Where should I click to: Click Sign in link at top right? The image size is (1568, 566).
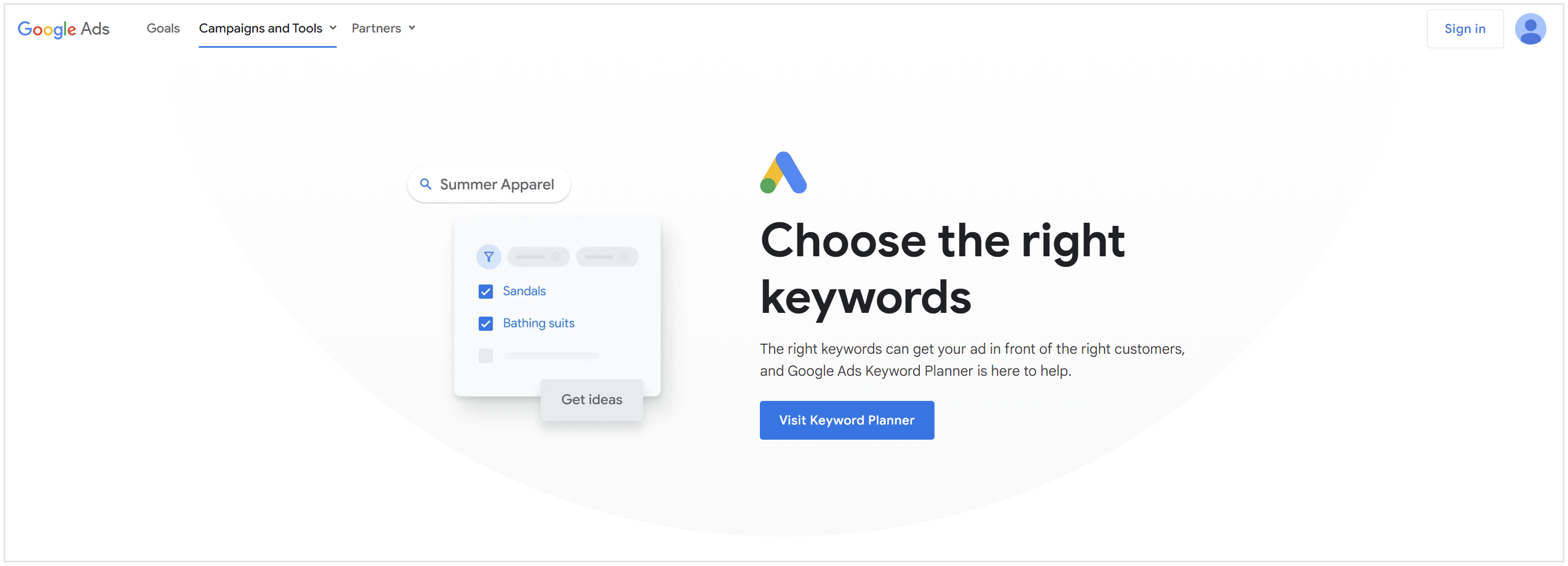pos(1464,28)
